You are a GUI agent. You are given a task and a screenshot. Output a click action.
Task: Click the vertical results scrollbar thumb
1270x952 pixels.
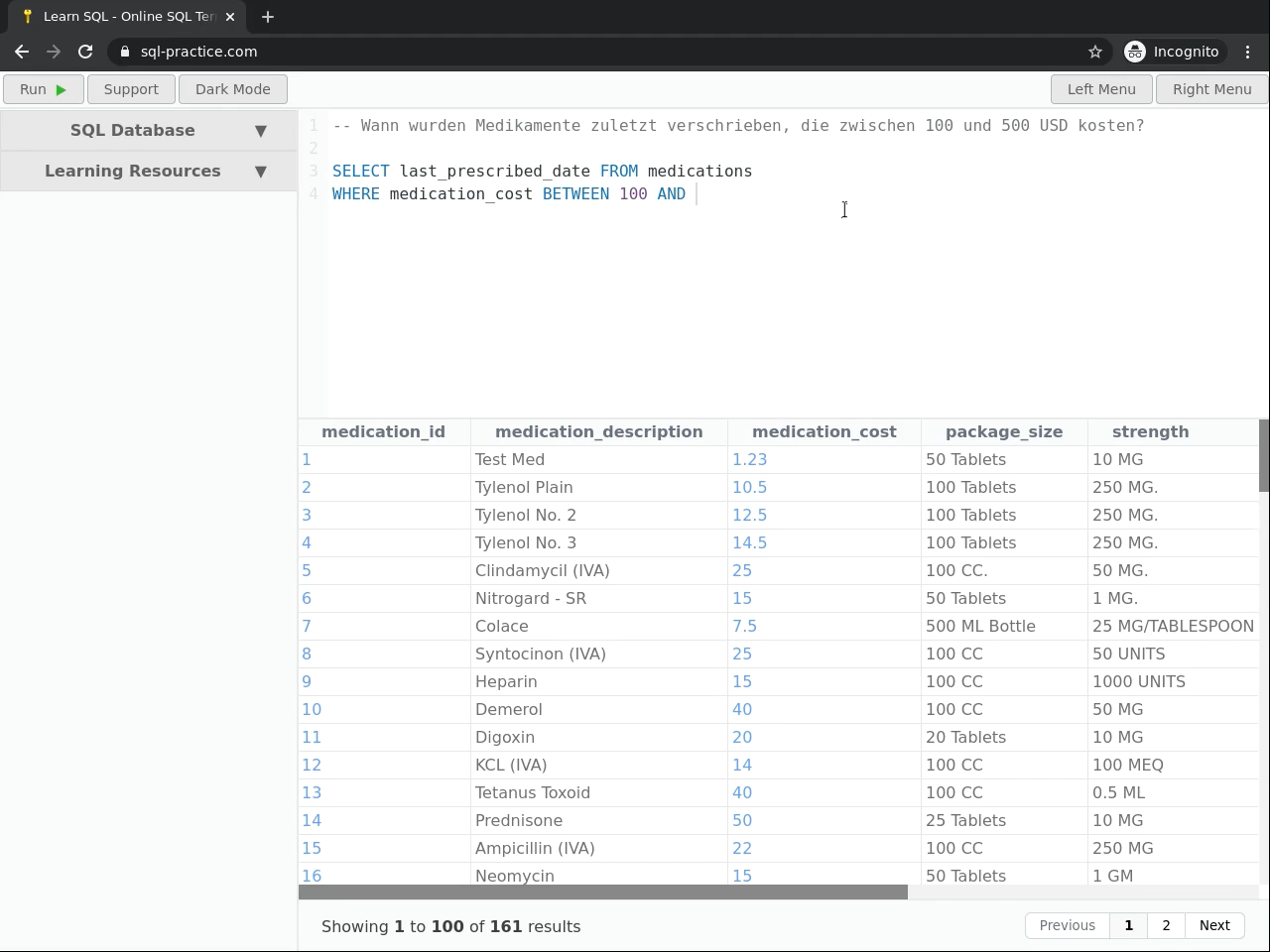click(1264, 455)
